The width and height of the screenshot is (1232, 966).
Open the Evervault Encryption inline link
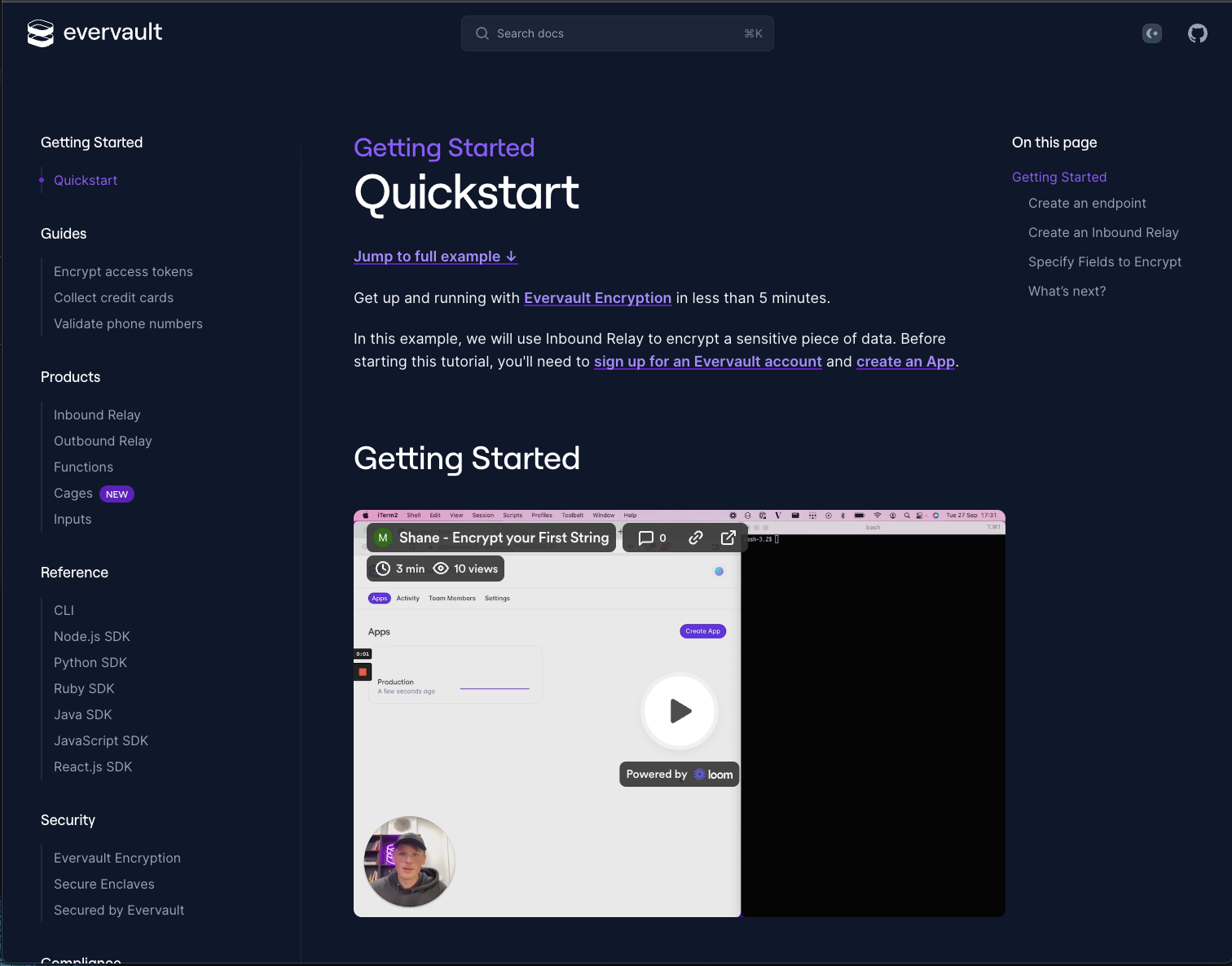click(x=597, y=298)
